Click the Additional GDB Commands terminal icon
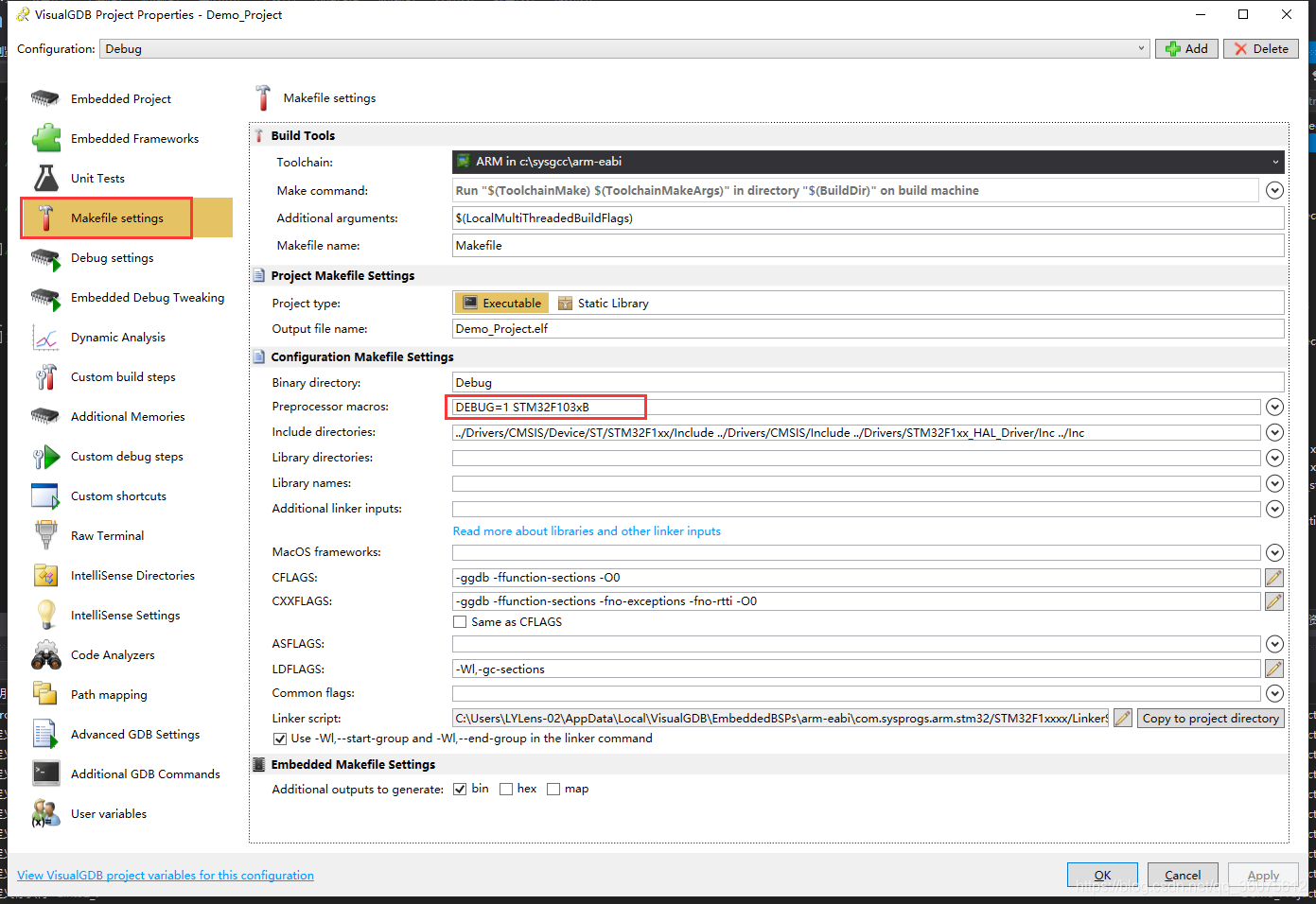The image size is (1316, 904). click(x=45, y=774)
